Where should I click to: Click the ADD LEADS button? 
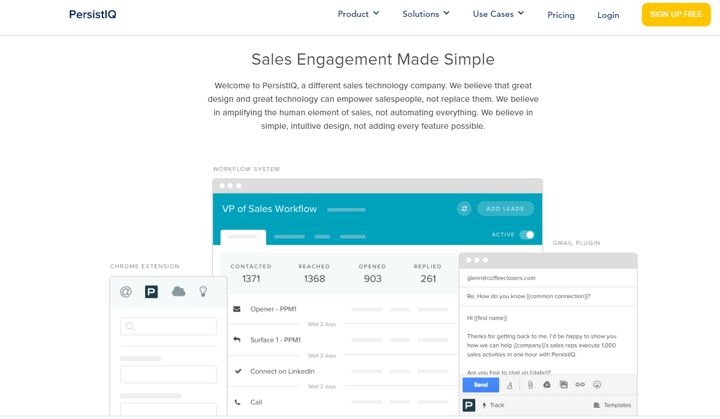[x=505, y=209]
